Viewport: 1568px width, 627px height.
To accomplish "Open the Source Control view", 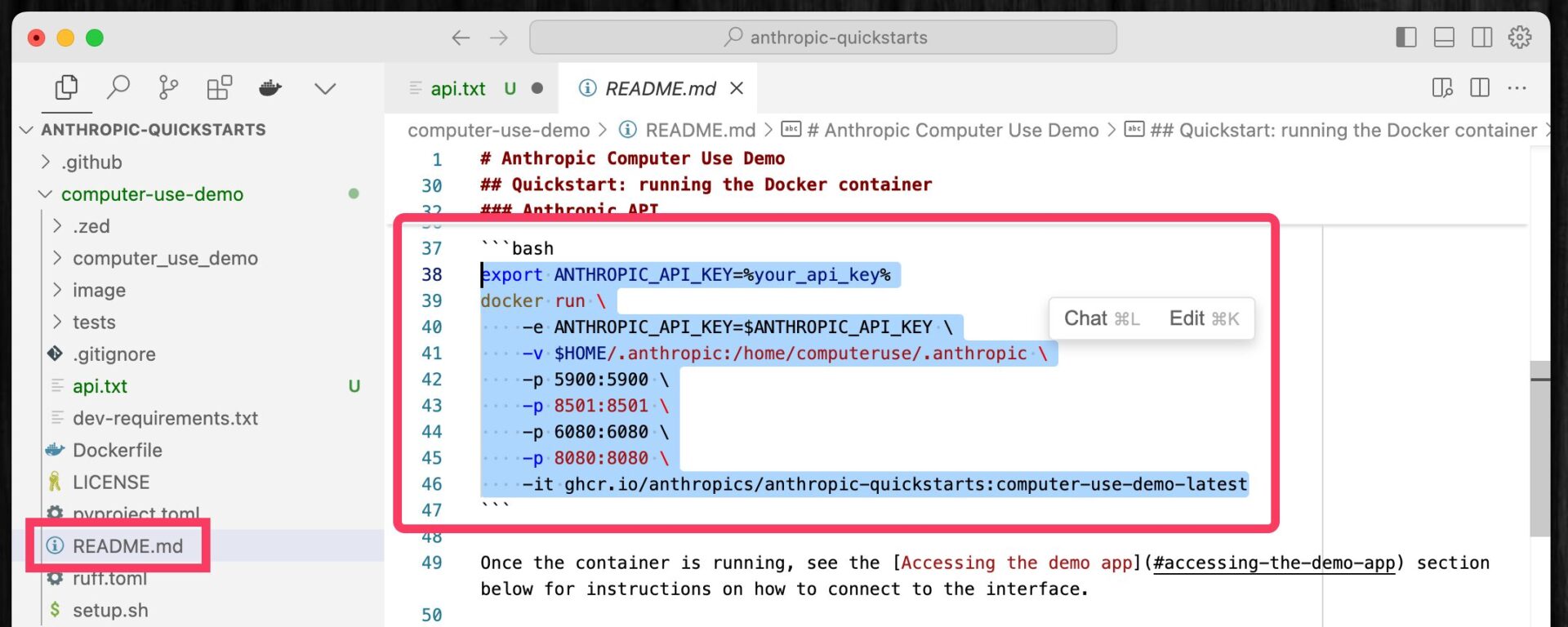I will pyautogui.click(x=168, y=87).
